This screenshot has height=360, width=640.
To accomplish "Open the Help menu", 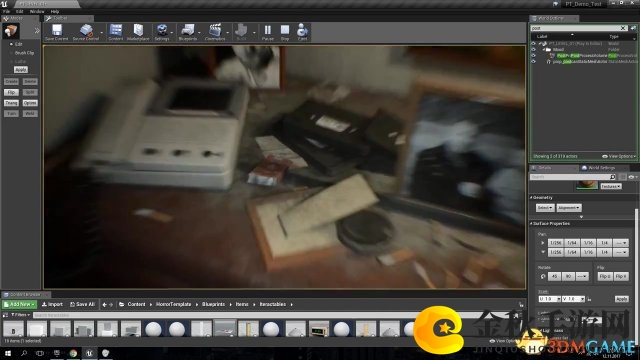I will click(55, 11).
